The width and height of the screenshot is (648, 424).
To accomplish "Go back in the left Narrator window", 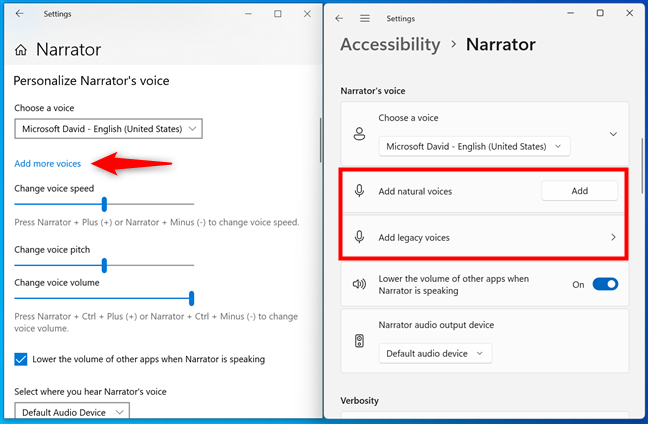I will pyautogui.click(x=19, y=14).
